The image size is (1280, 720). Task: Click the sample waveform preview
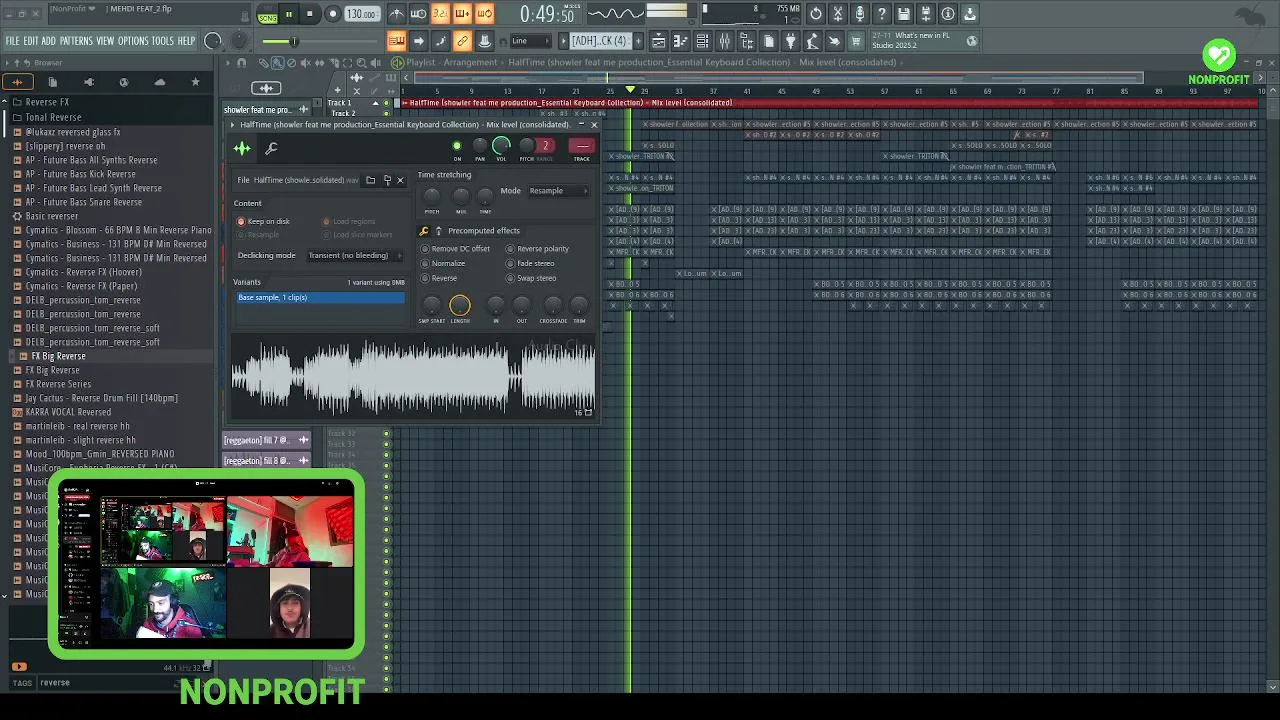(413, 376)
